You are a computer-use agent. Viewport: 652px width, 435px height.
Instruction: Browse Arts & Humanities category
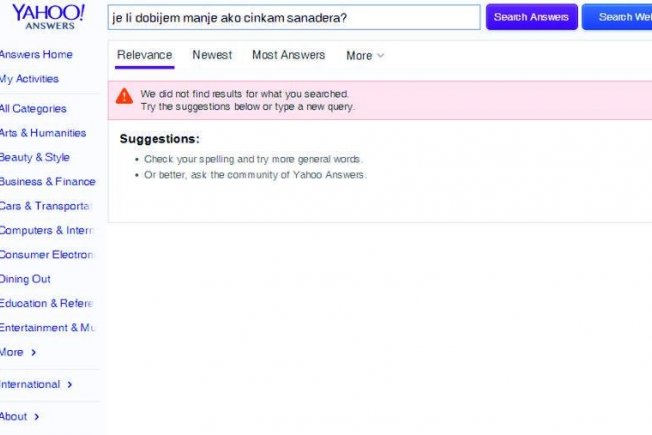pos(43,133)
